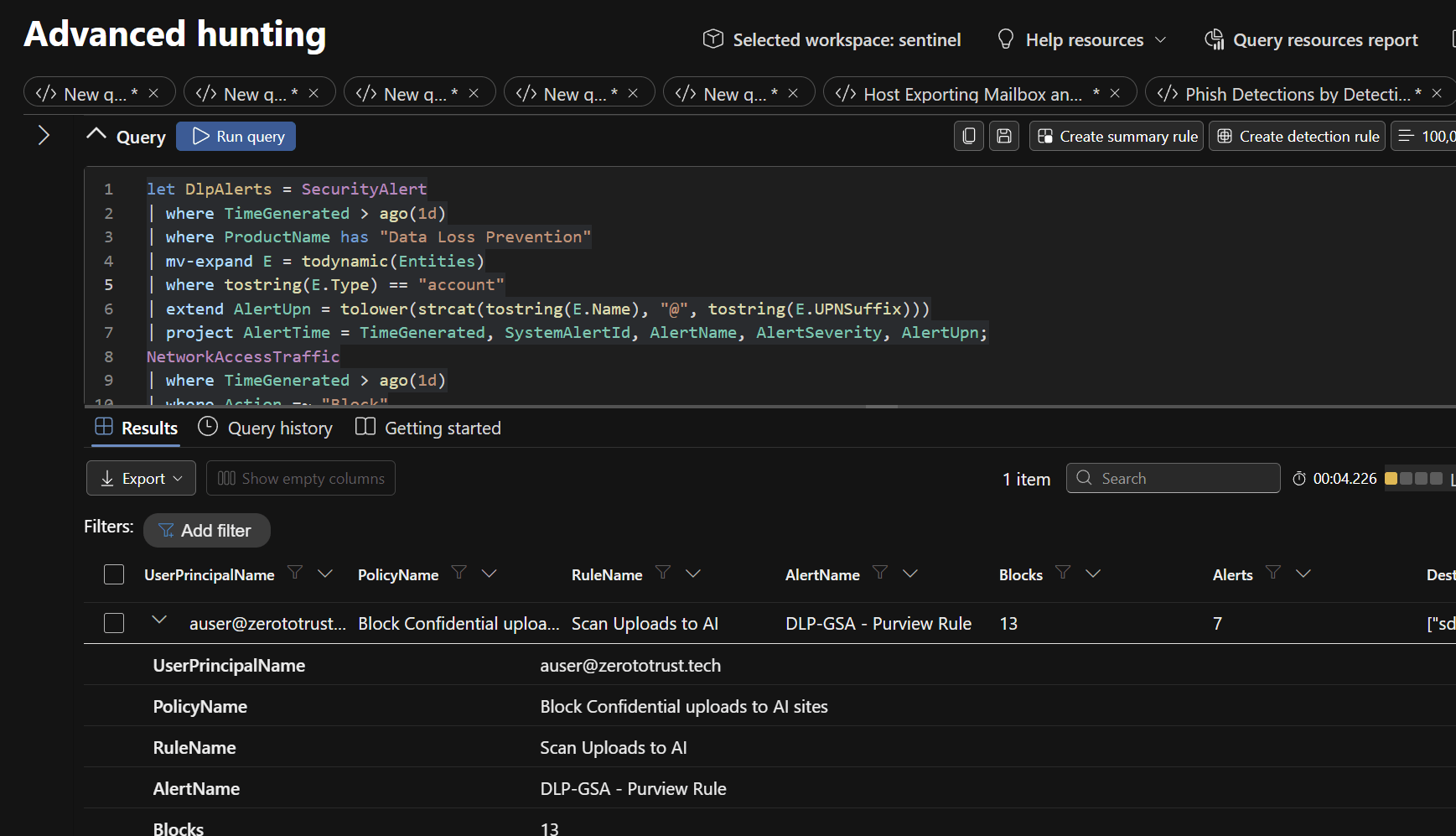The width and height of the screenshot is (1456, 836).
Task: Open RuleName column sort chevron
Action: click(x=693, y=573)
